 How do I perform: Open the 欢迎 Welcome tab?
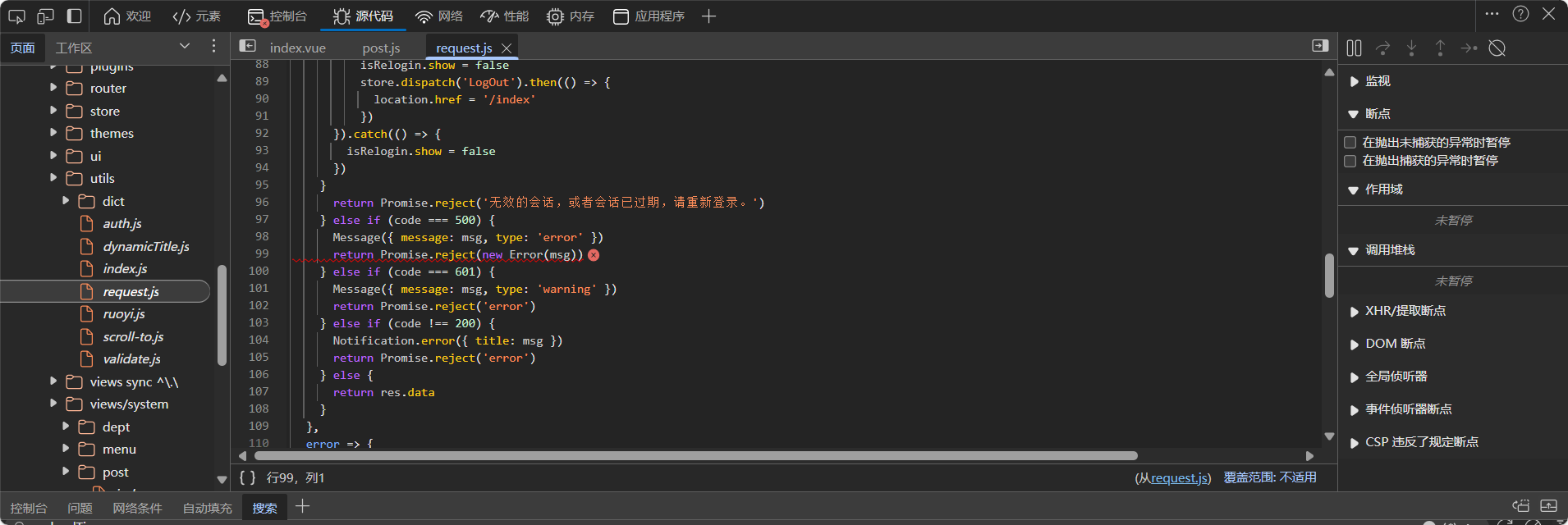(127, 16)
